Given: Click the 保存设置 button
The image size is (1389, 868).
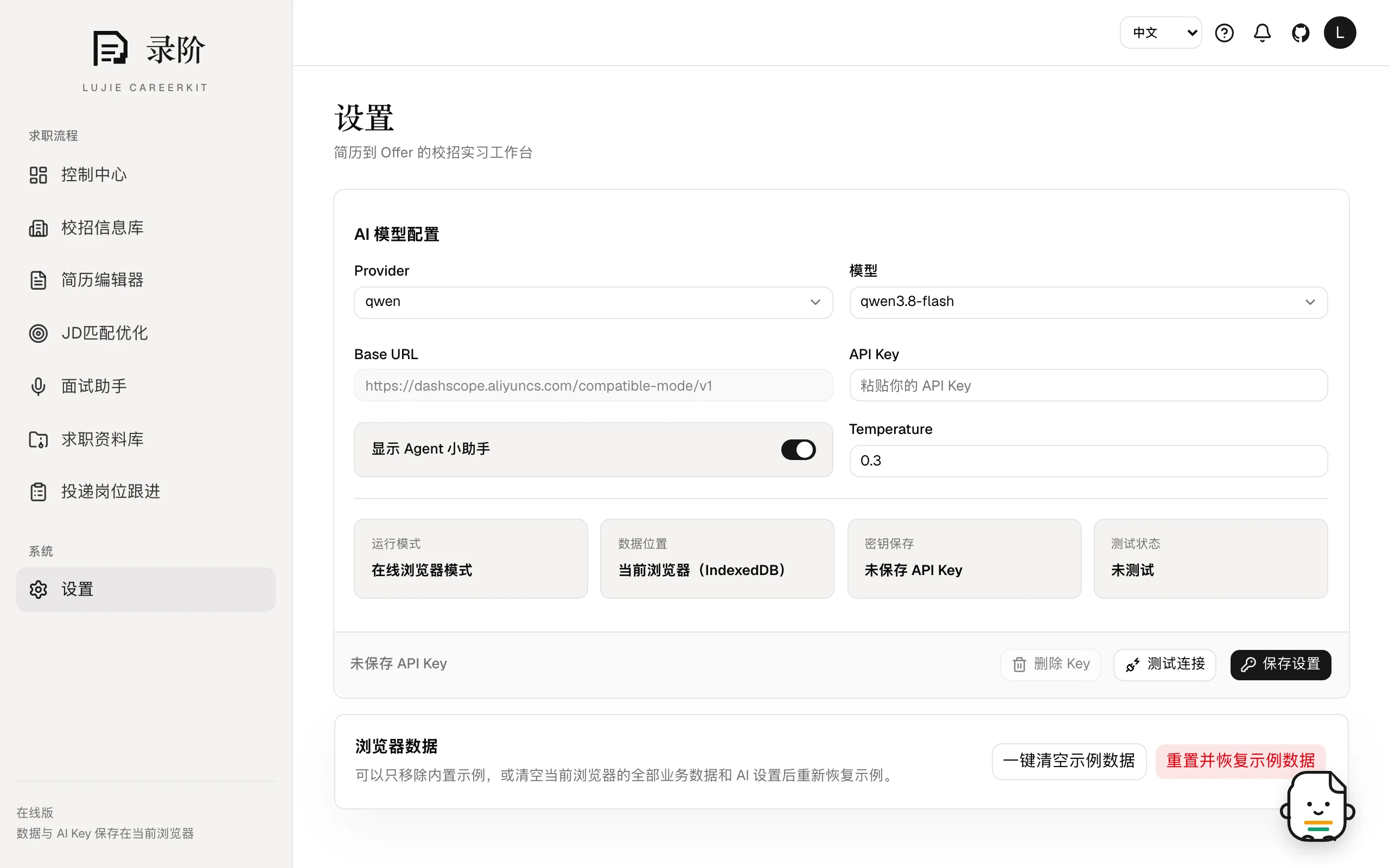Looking at the screenshot, I should pos(1280,664).
